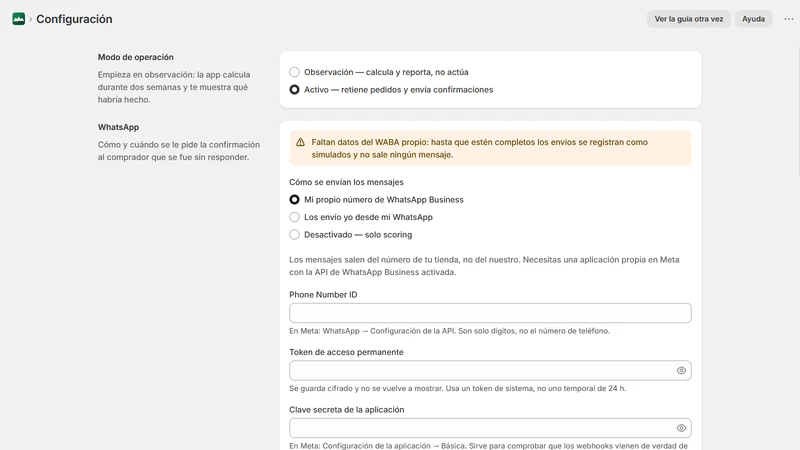Click the Configuración page title
This screenshot has height=450, width=800.
pyautogui.click(x=74, y=19)
